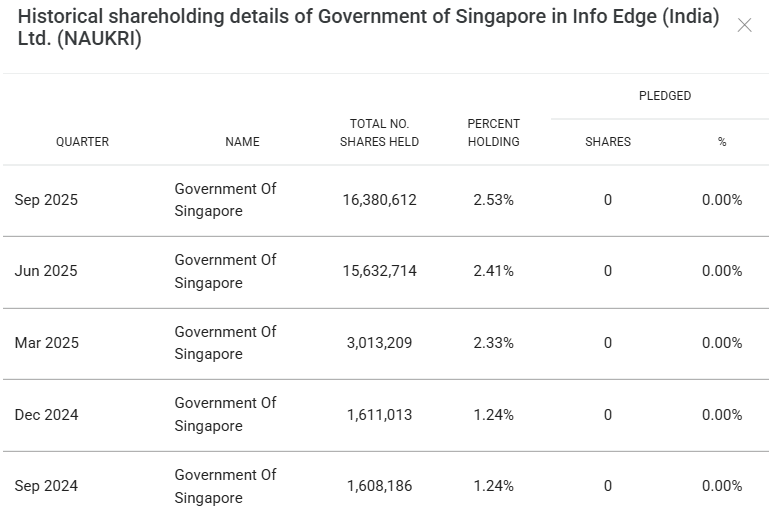Click the pledged % column header
This screenshot has height=514, width=771.
[722, 142]
